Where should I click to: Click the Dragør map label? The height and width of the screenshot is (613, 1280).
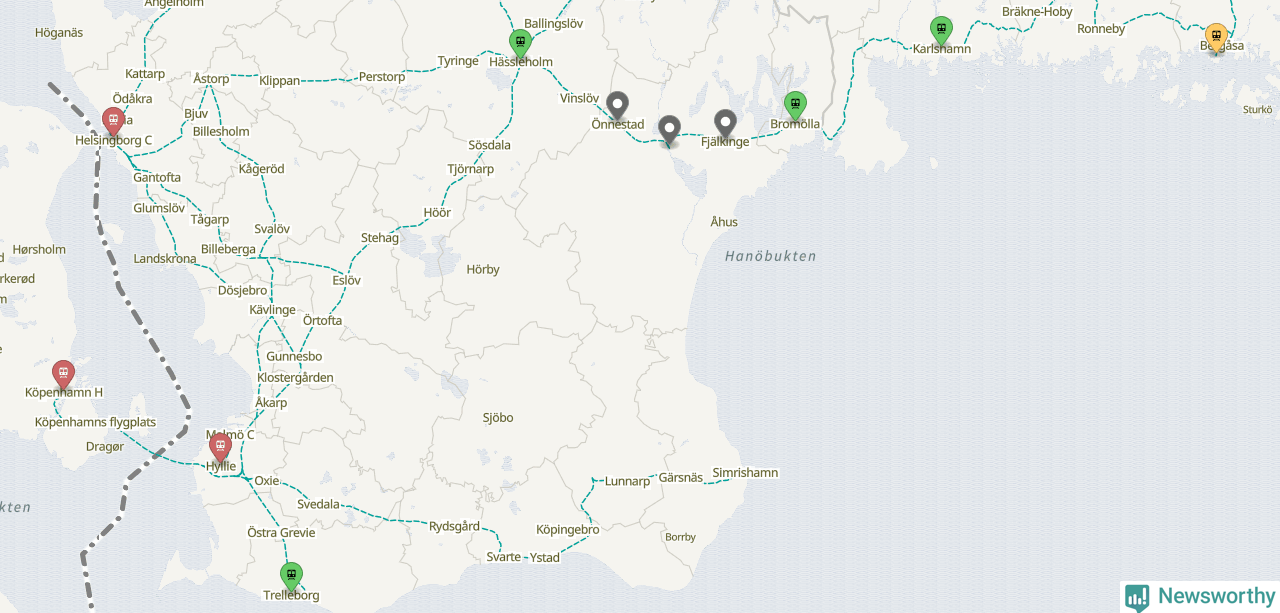tap(105, 447)
